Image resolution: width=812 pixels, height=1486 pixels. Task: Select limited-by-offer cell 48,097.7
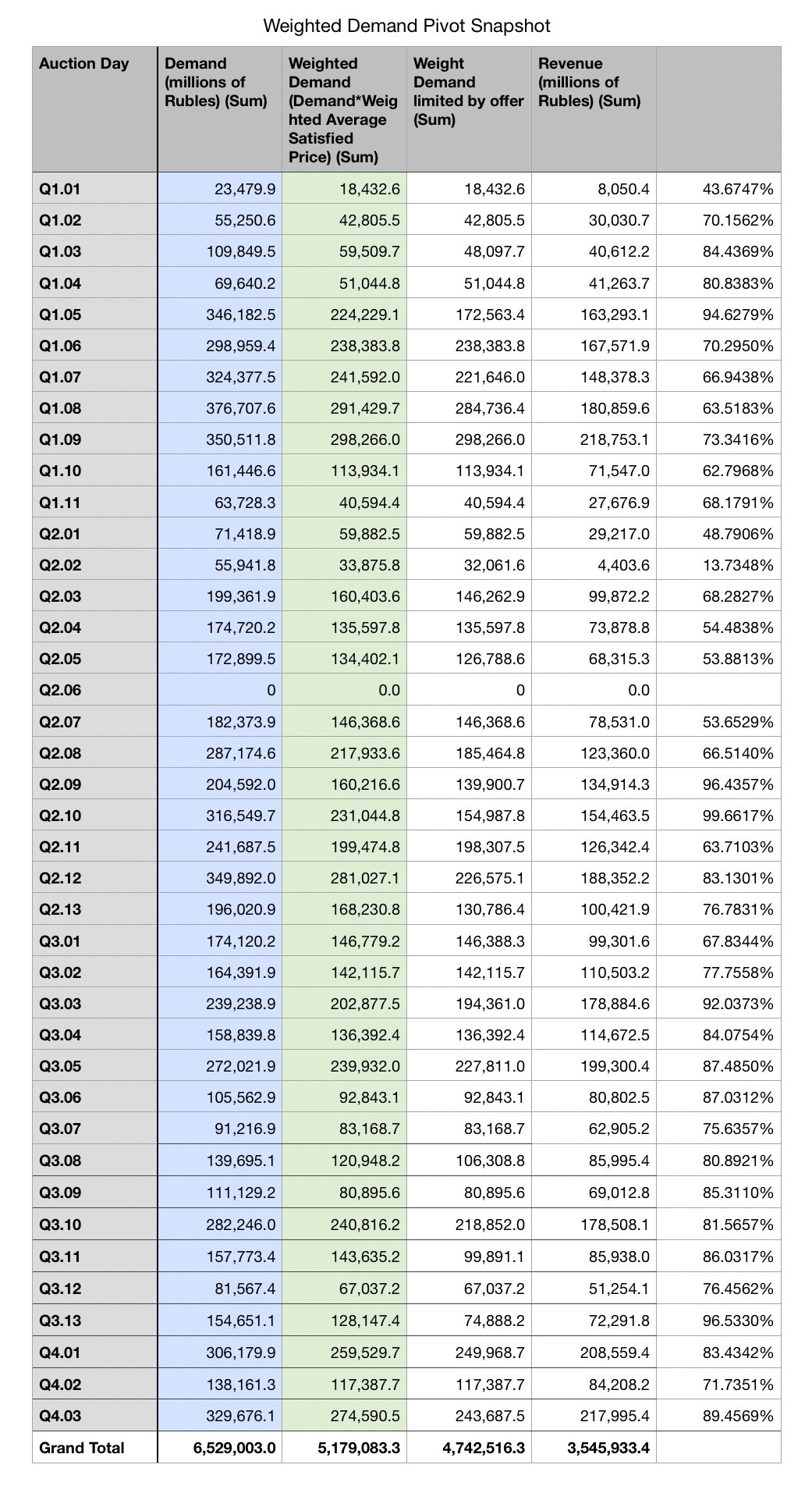[x=470, y=251]
